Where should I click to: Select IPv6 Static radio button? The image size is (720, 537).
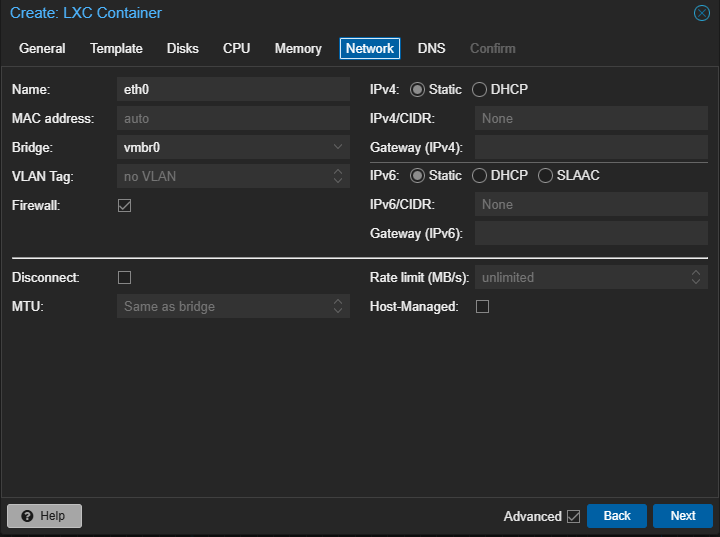click(417, 175)
